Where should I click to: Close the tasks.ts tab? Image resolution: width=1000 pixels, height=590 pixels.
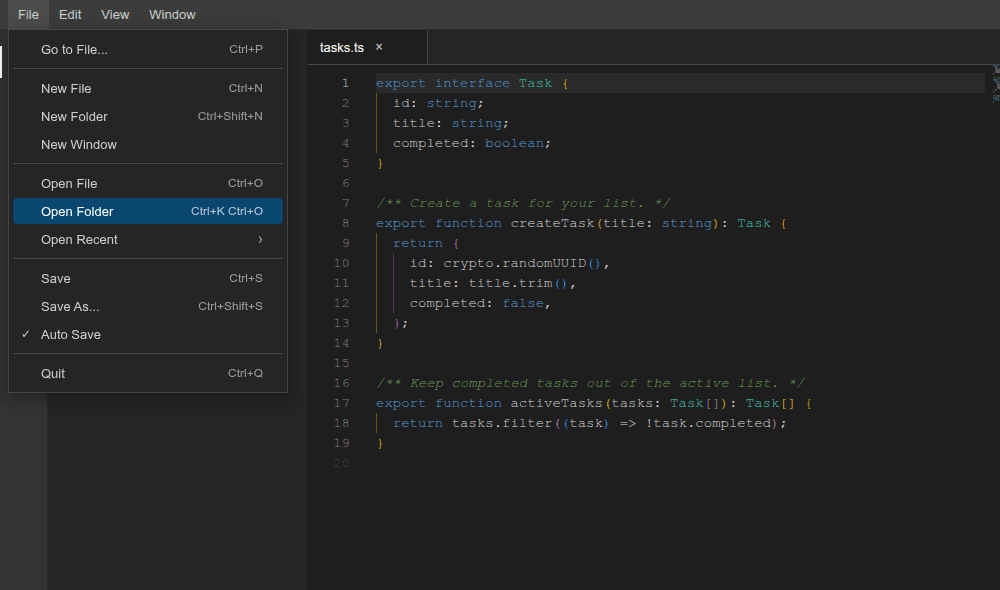click(379, 47)
